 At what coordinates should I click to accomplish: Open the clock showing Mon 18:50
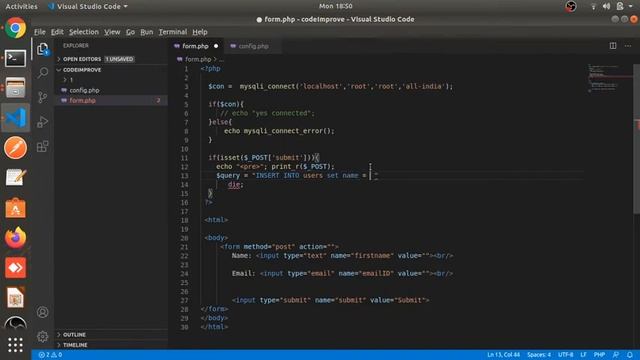click(x=336, y=6)
